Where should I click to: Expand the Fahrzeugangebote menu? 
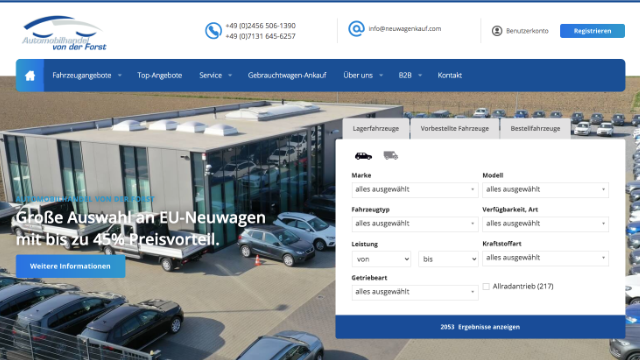click(x=87, y=76)
